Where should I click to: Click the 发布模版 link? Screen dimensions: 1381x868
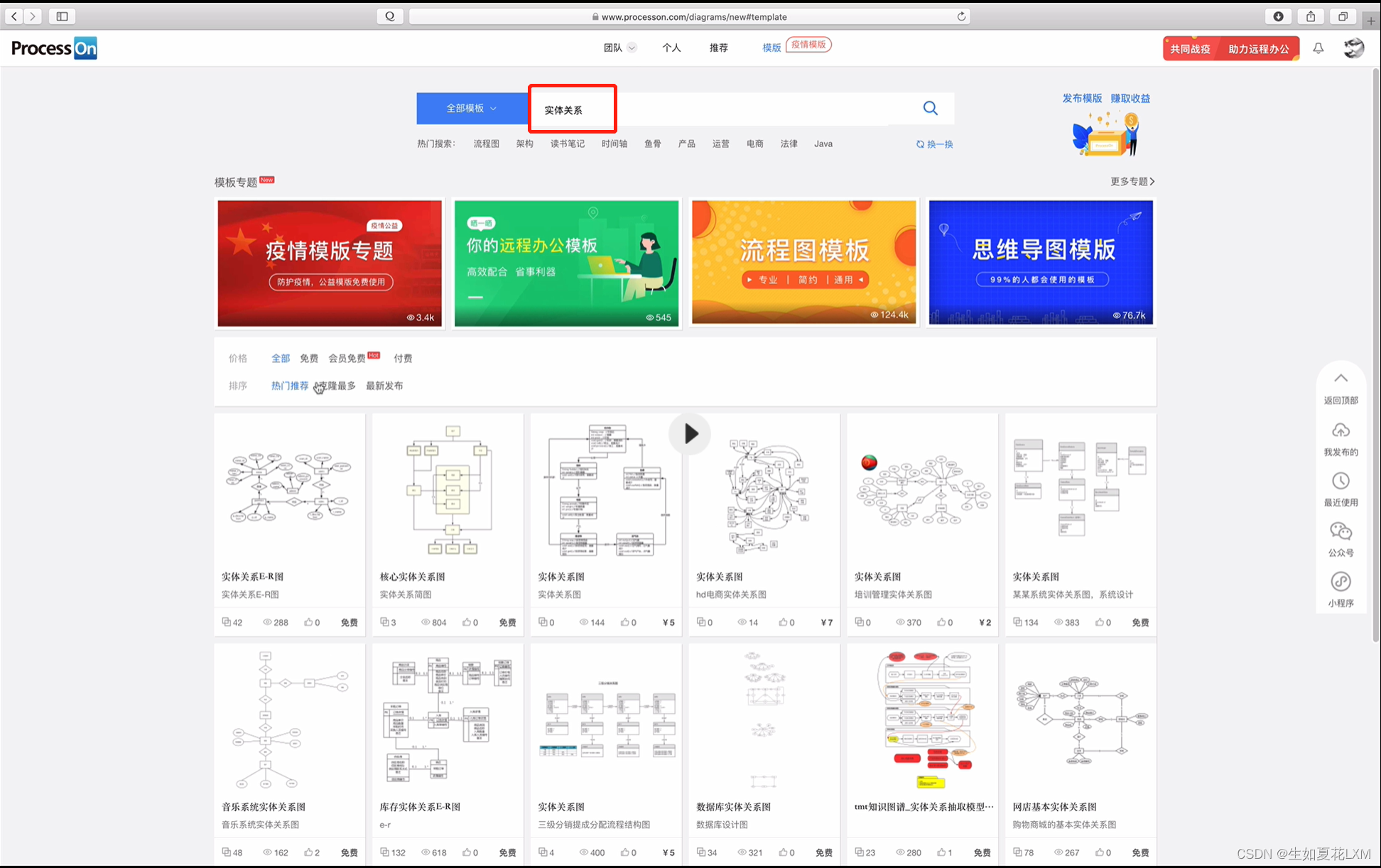(x=1081, y=98)
